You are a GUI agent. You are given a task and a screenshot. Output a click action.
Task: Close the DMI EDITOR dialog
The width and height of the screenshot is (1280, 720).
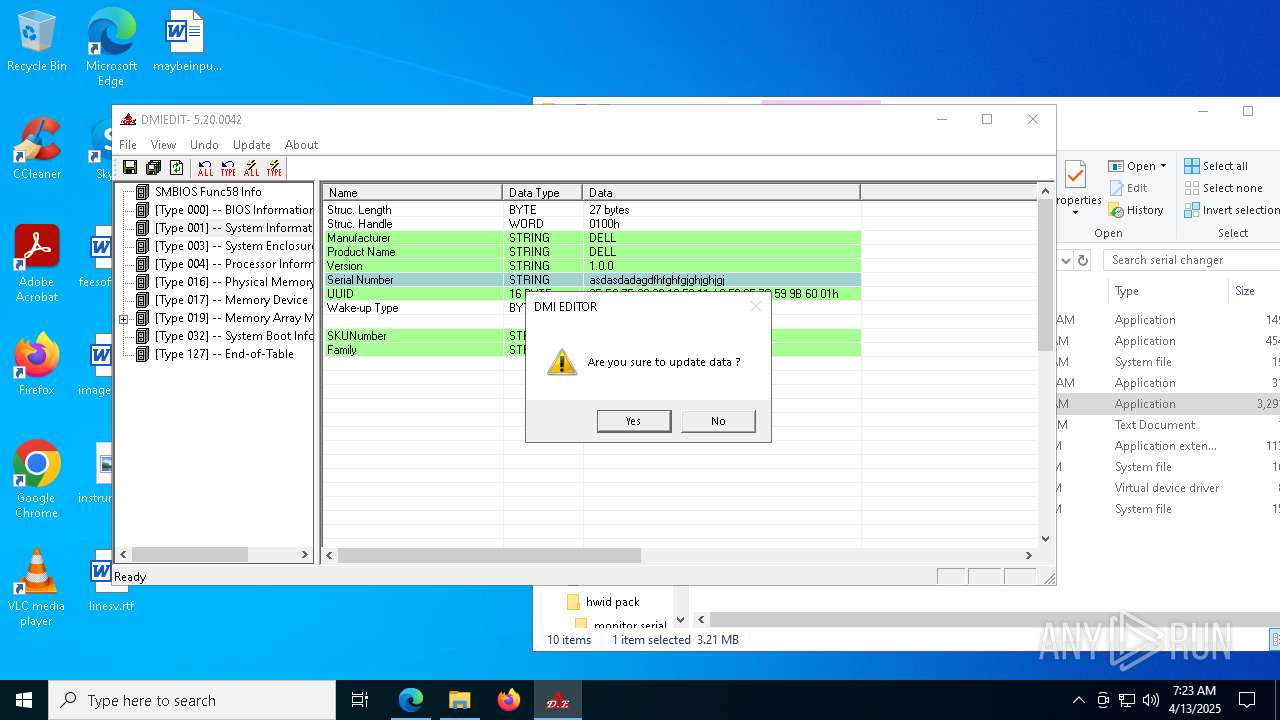(x=756, y=306)
